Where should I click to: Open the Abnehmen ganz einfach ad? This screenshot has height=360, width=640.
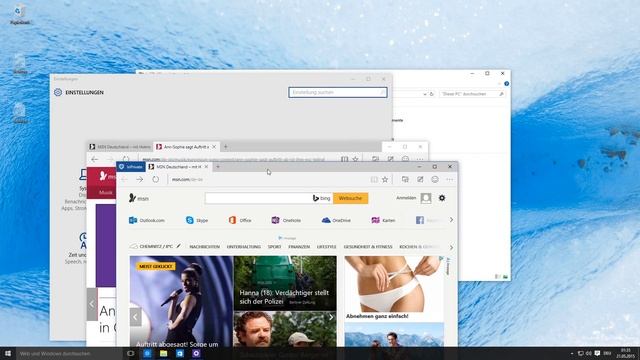coord(394,288)
